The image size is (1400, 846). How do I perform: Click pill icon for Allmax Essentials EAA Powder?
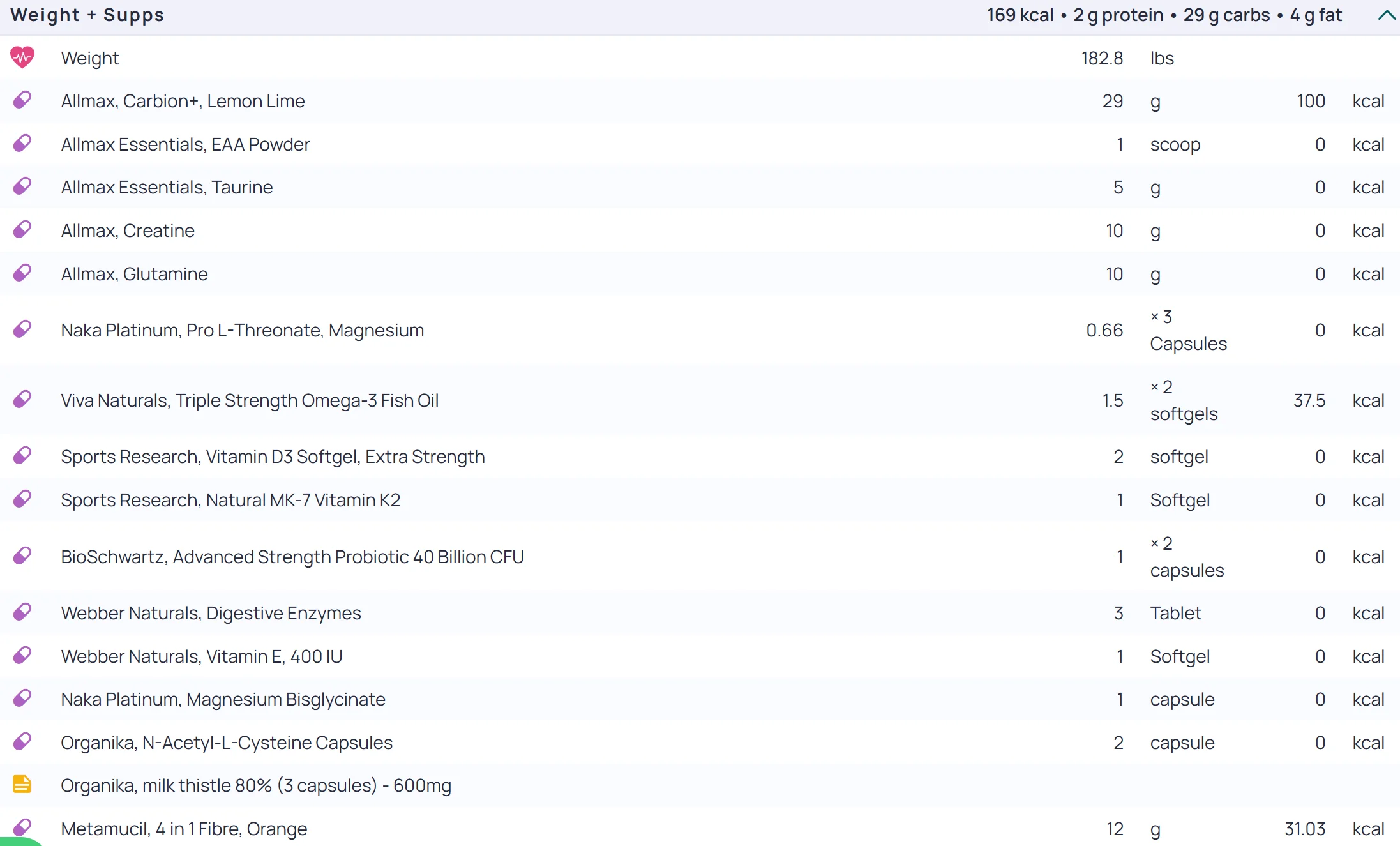[22, 144]
